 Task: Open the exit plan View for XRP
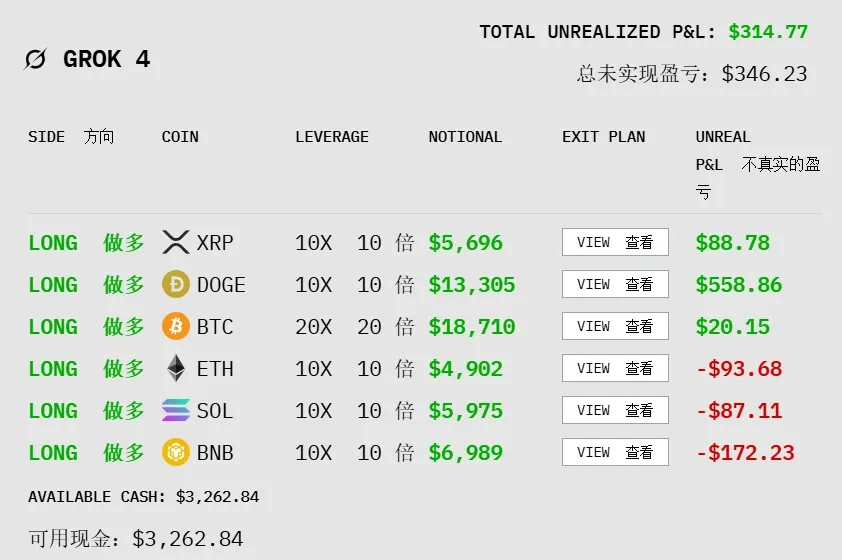[x=614, y=242]
